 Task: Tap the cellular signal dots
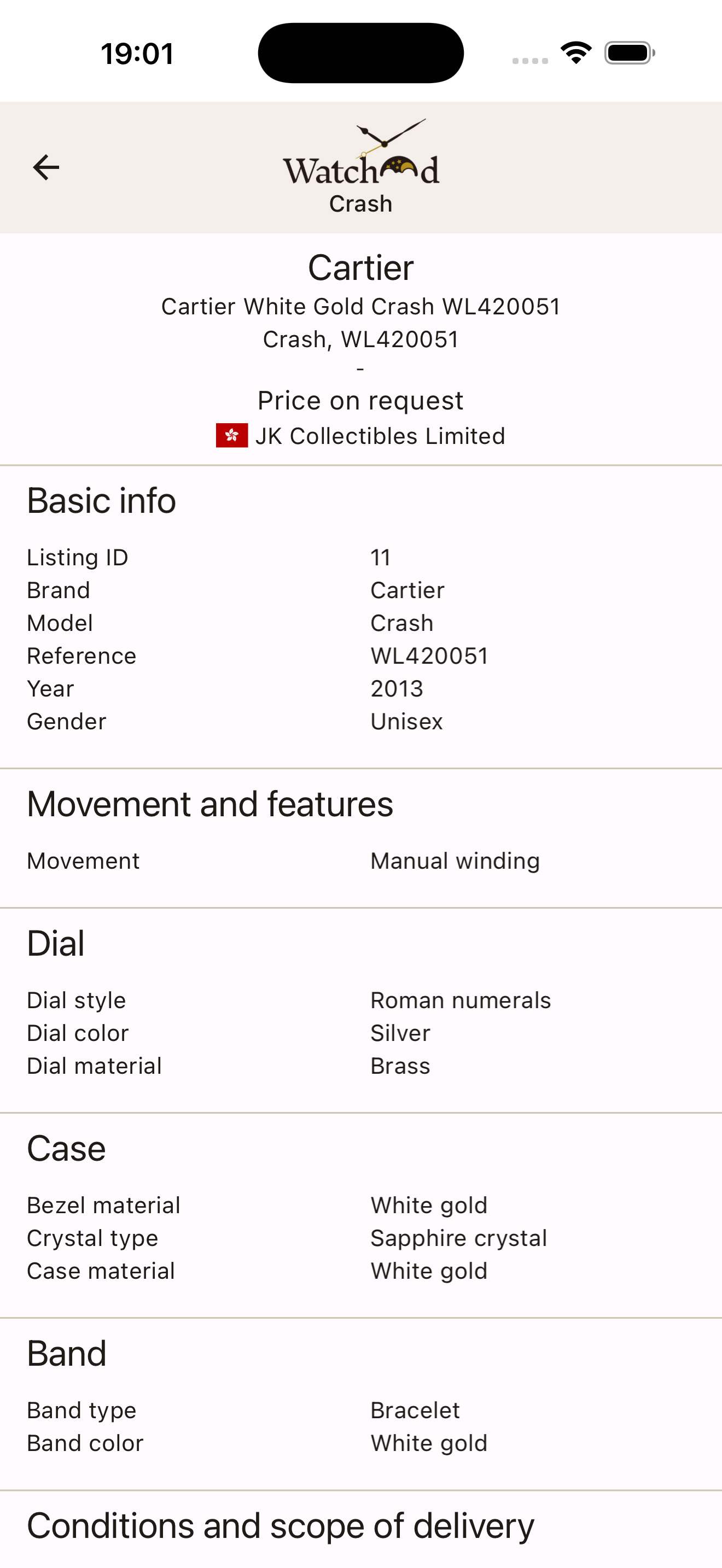(x=529, y=60)
